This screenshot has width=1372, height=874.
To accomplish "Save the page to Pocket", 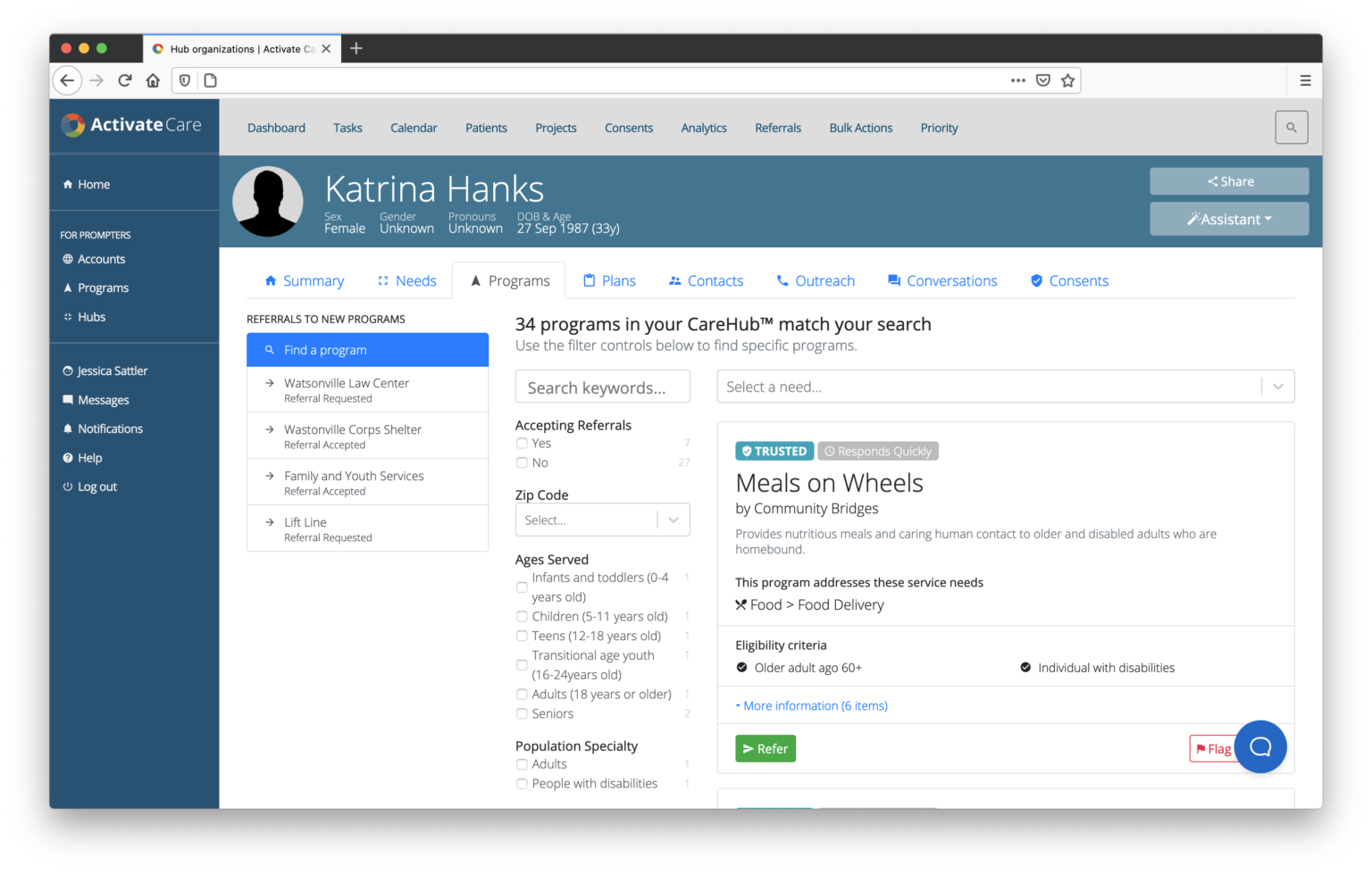I will 1042,80.
